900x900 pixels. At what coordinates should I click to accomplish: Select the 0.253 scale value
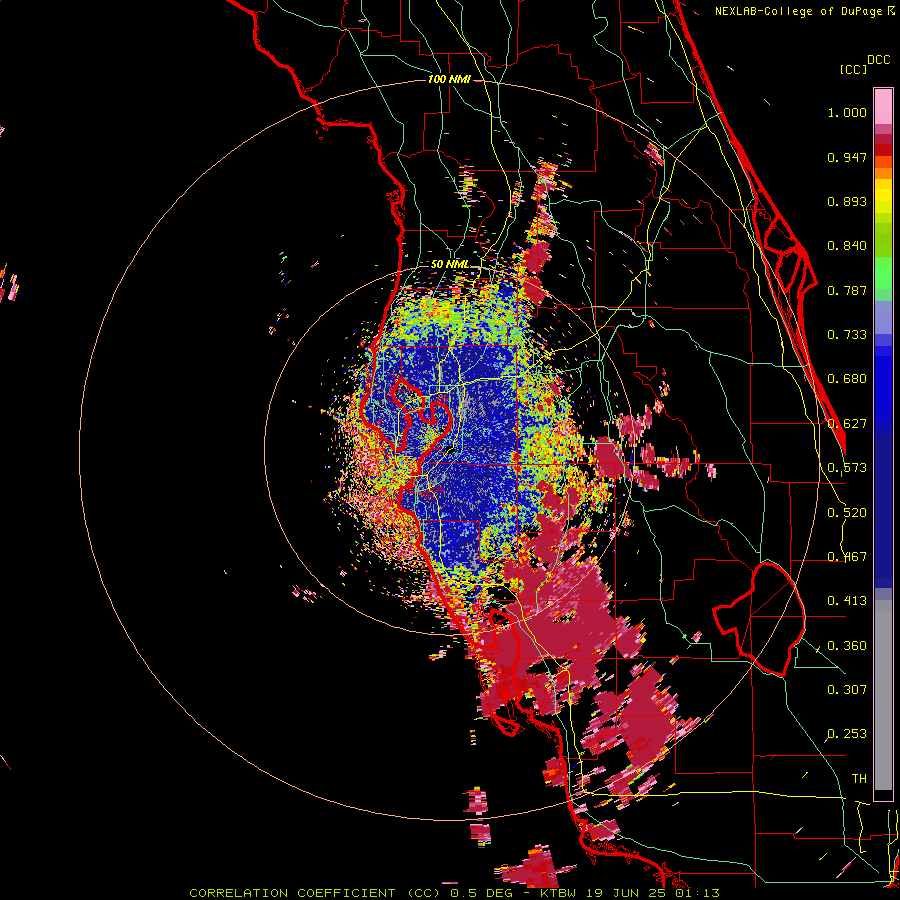click(847, 734)
